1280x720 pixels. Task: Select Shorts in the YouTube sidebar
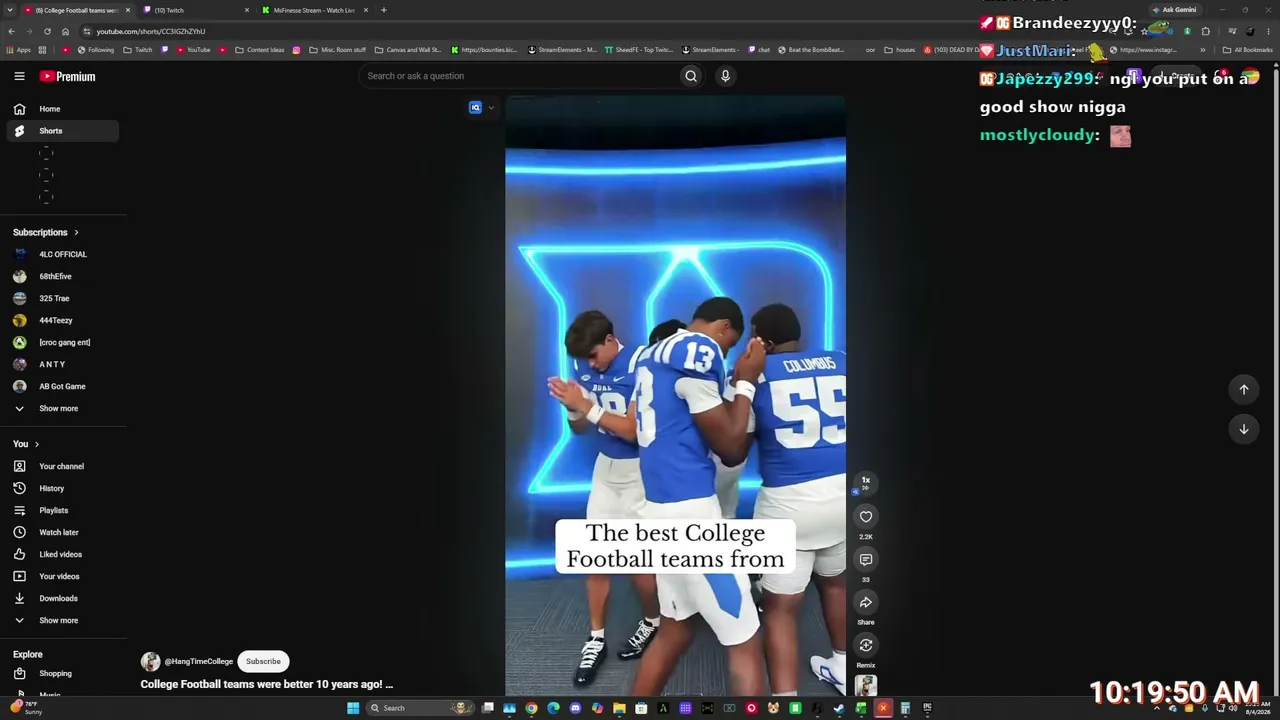point(63,131)
